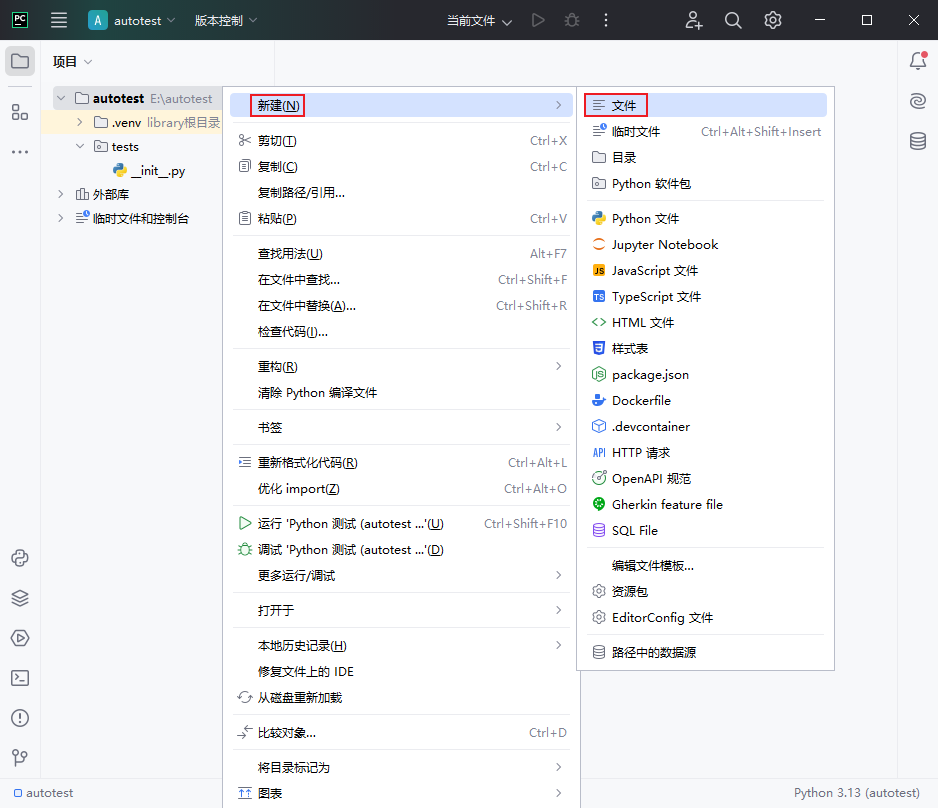Open the Terminal tool window icon

pos(20,678)
